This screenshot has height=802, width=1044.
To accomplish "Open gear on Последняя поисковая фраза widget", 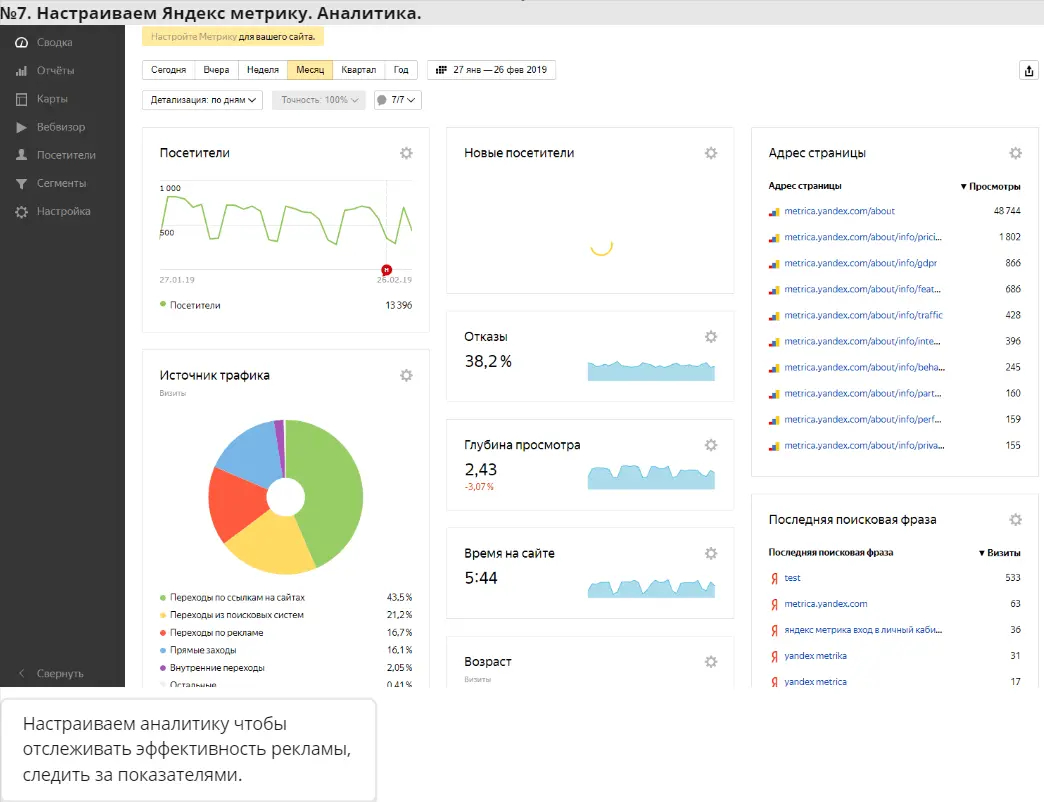I will 1015,520.
